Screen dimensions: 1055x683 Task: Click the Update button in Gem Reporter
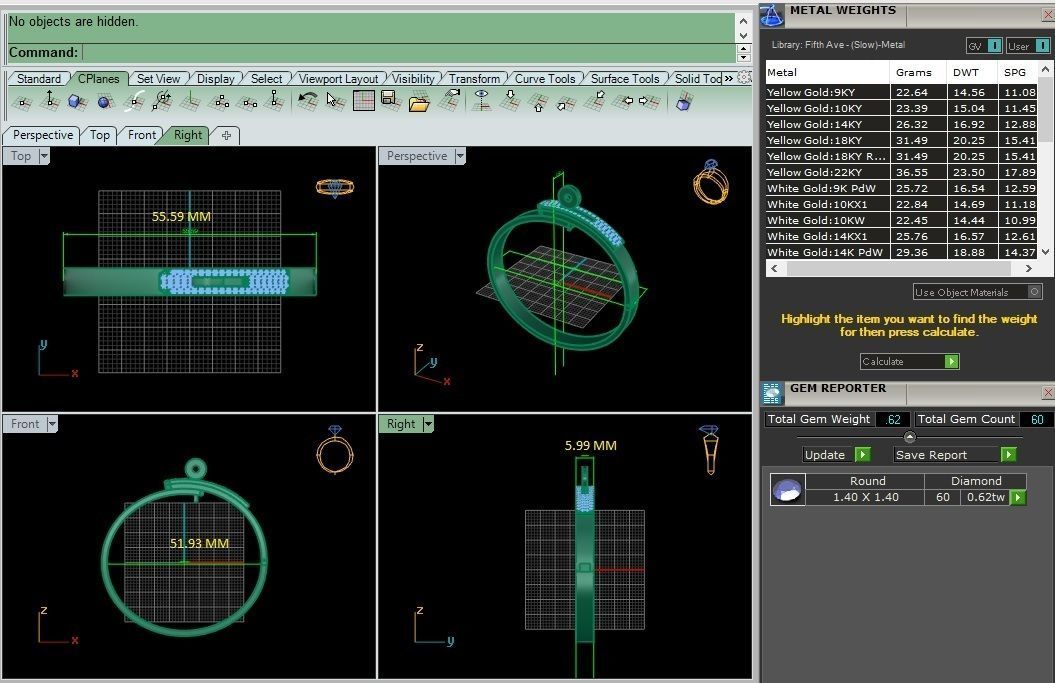(836, 455)
